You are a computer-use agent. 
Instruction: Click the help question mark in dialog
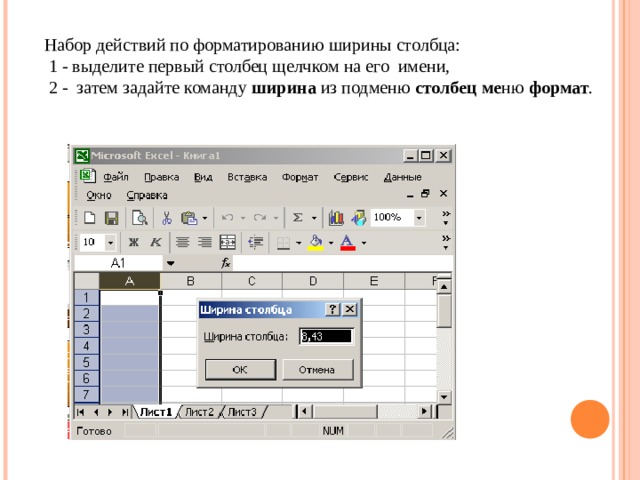point(333,310)
